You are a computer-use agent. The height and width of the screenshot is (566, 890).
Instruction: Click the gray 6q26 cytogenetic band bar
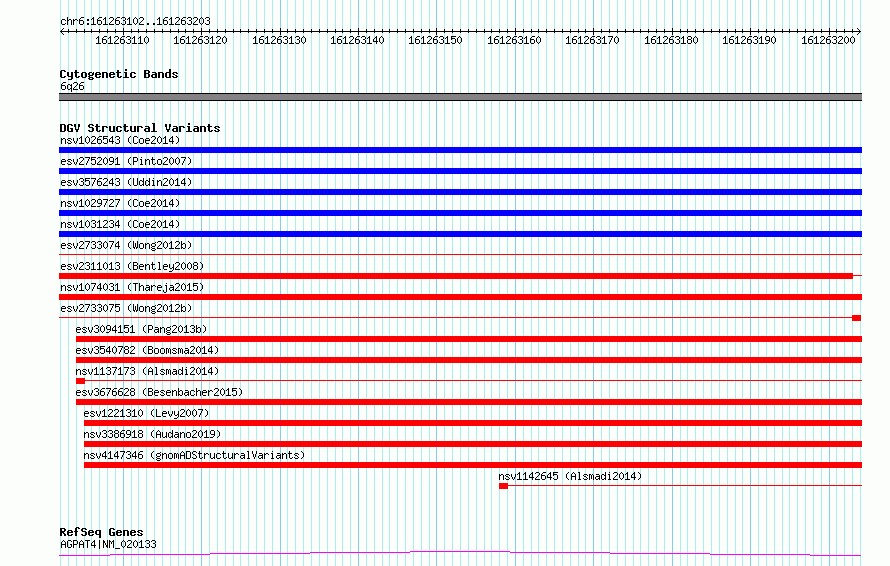pyautogui.click(x=460, y=97)
